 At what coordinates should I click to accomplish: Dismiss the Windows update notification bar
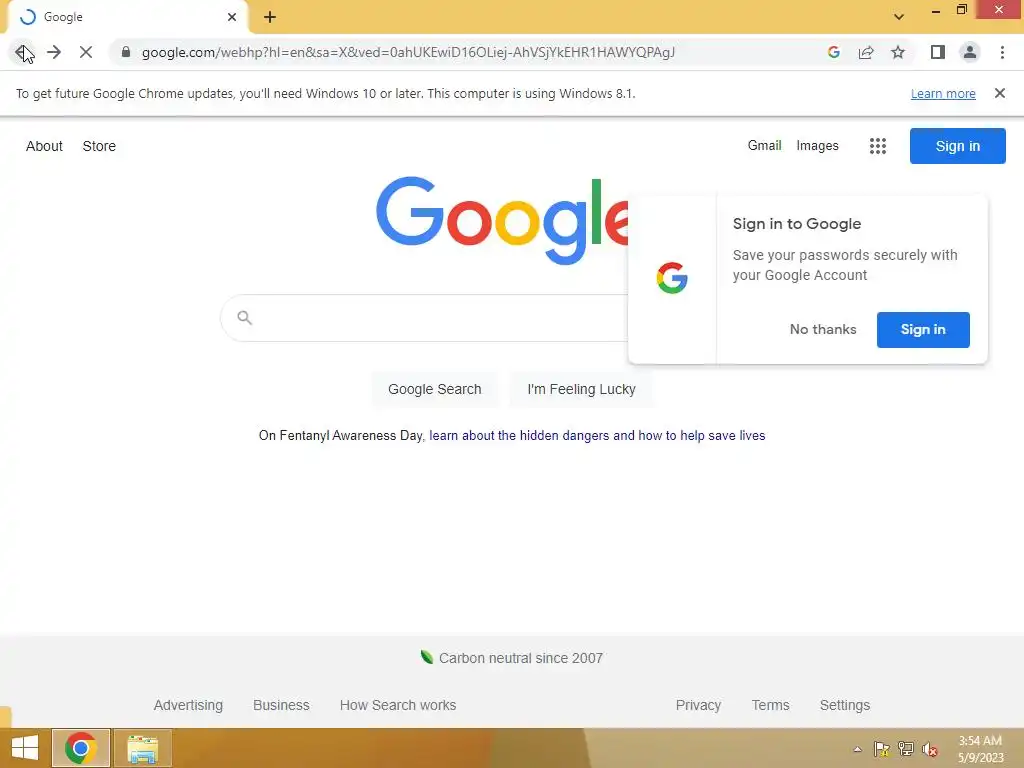tap(999, 93)
